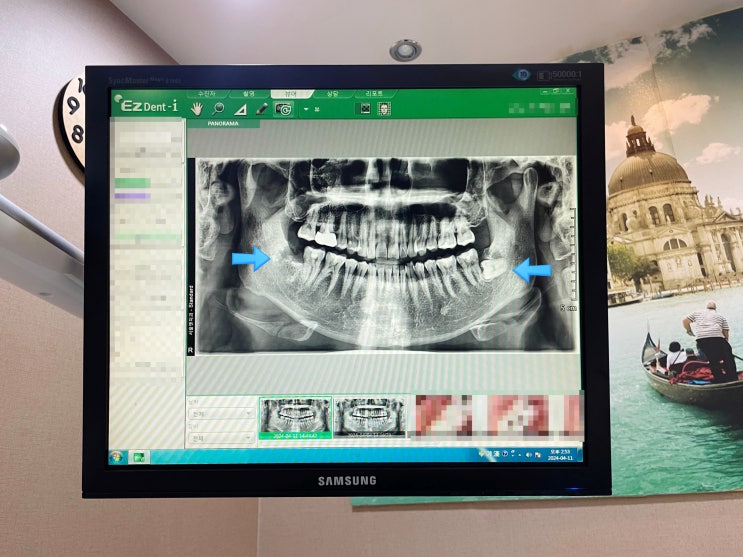The width and height of the screenshot is (743, 557).
Task: Switch to the 촬영 tab
Action: tap(248, 94)
